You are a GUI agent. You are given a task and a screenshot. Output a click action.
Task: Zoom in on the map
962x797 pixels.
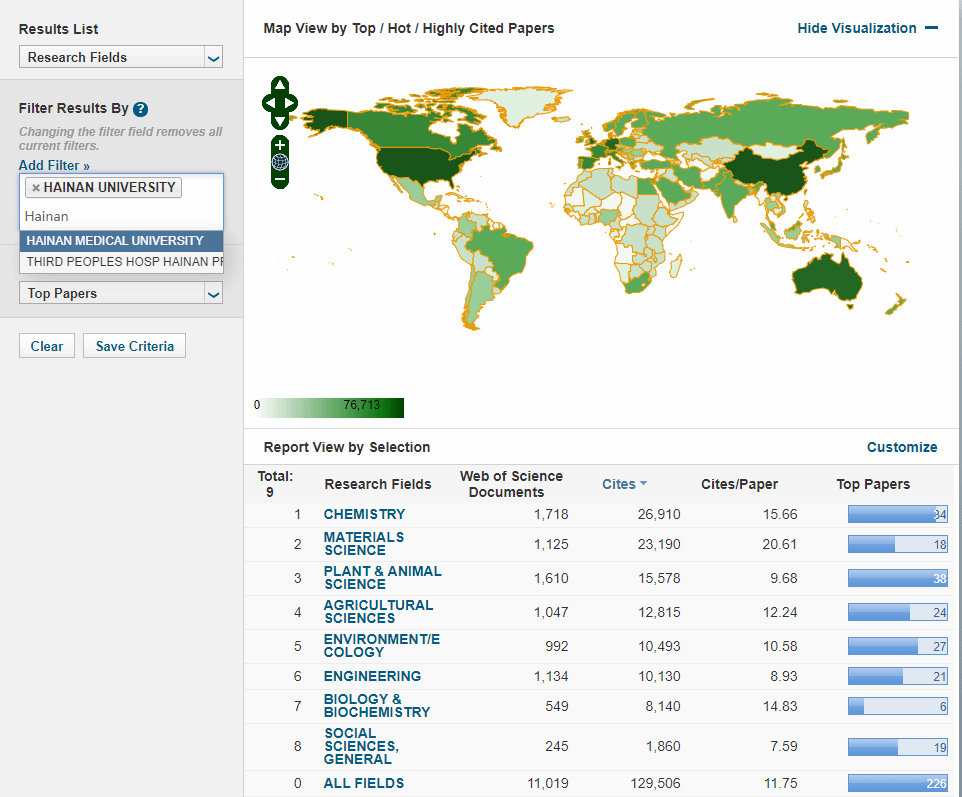point(280,145)
